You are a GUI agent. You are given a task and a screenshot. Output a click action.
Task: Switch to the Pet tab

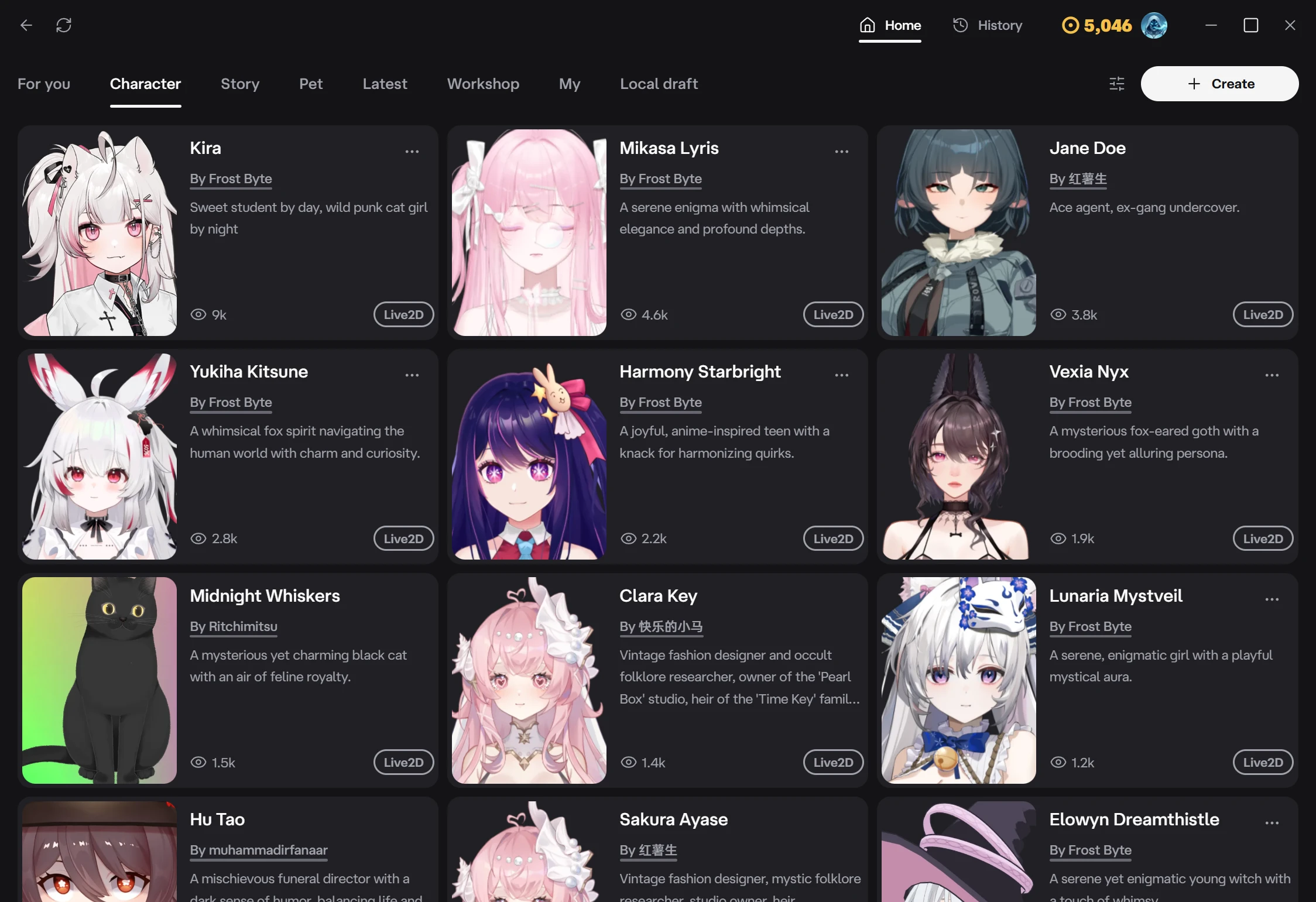(311, 84)
